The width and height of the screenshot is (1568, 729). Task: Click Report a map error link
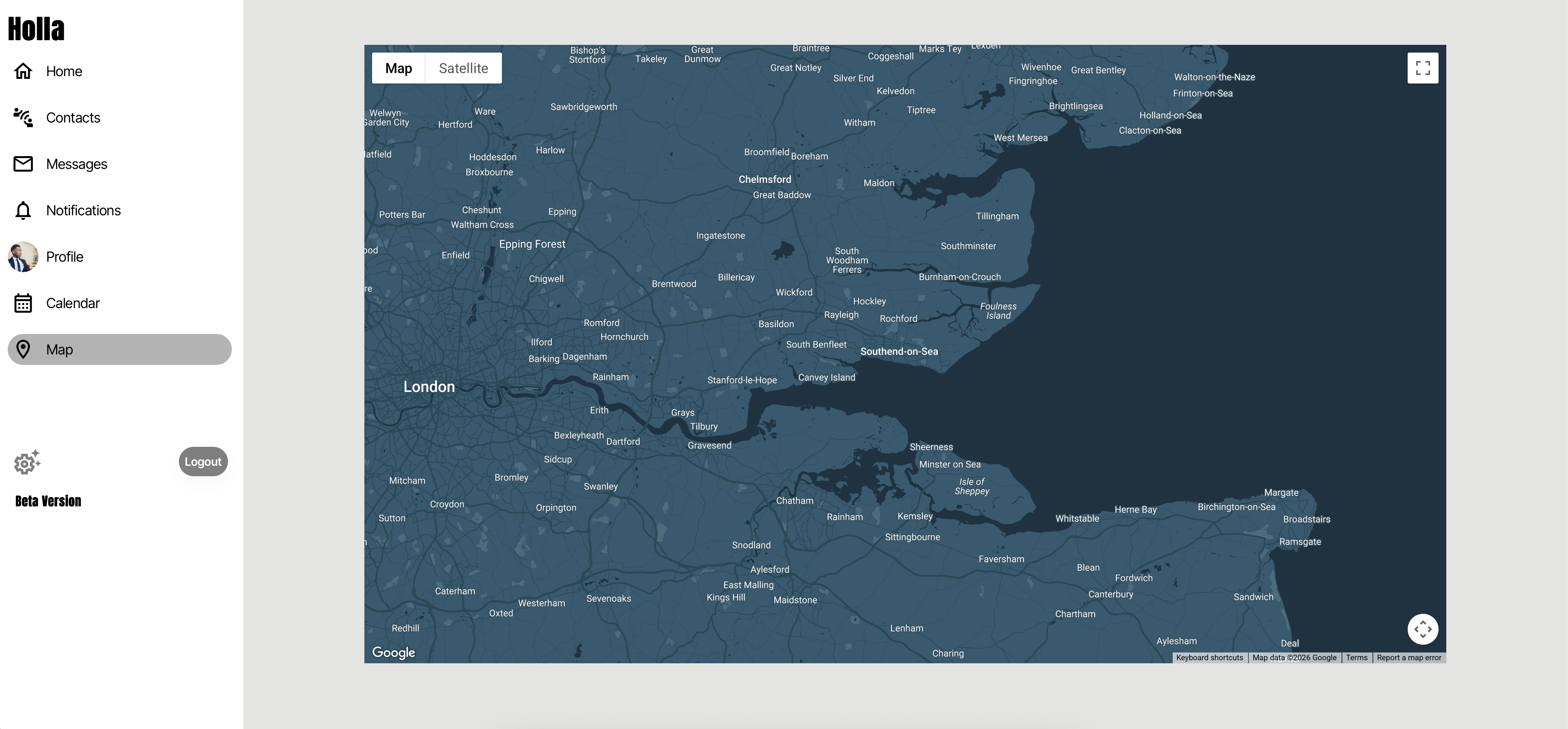point(1408,658)
